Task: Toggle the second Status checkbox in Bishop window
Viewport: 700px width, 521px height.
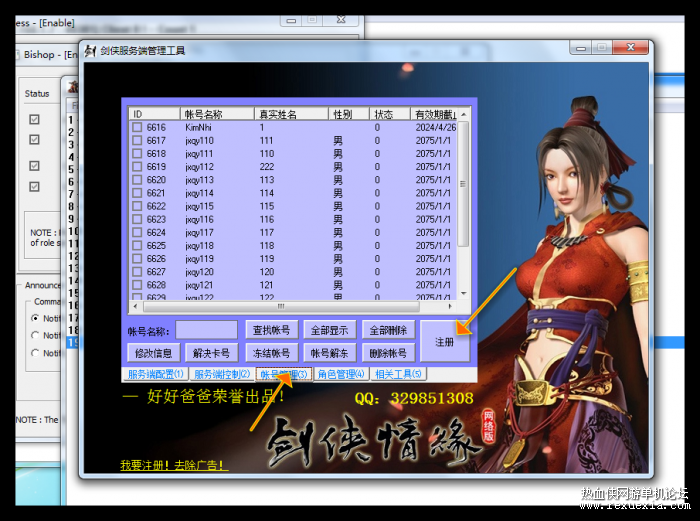Action: coord(34,139)
